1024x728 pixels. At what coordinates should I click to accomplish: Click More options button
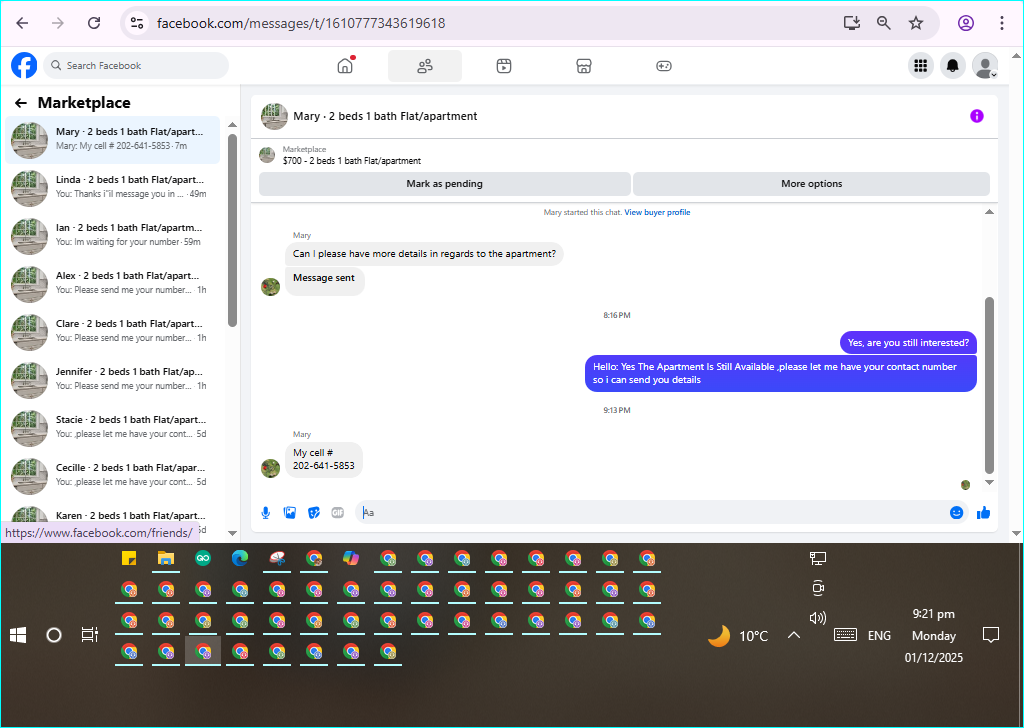tap(811, 183)
